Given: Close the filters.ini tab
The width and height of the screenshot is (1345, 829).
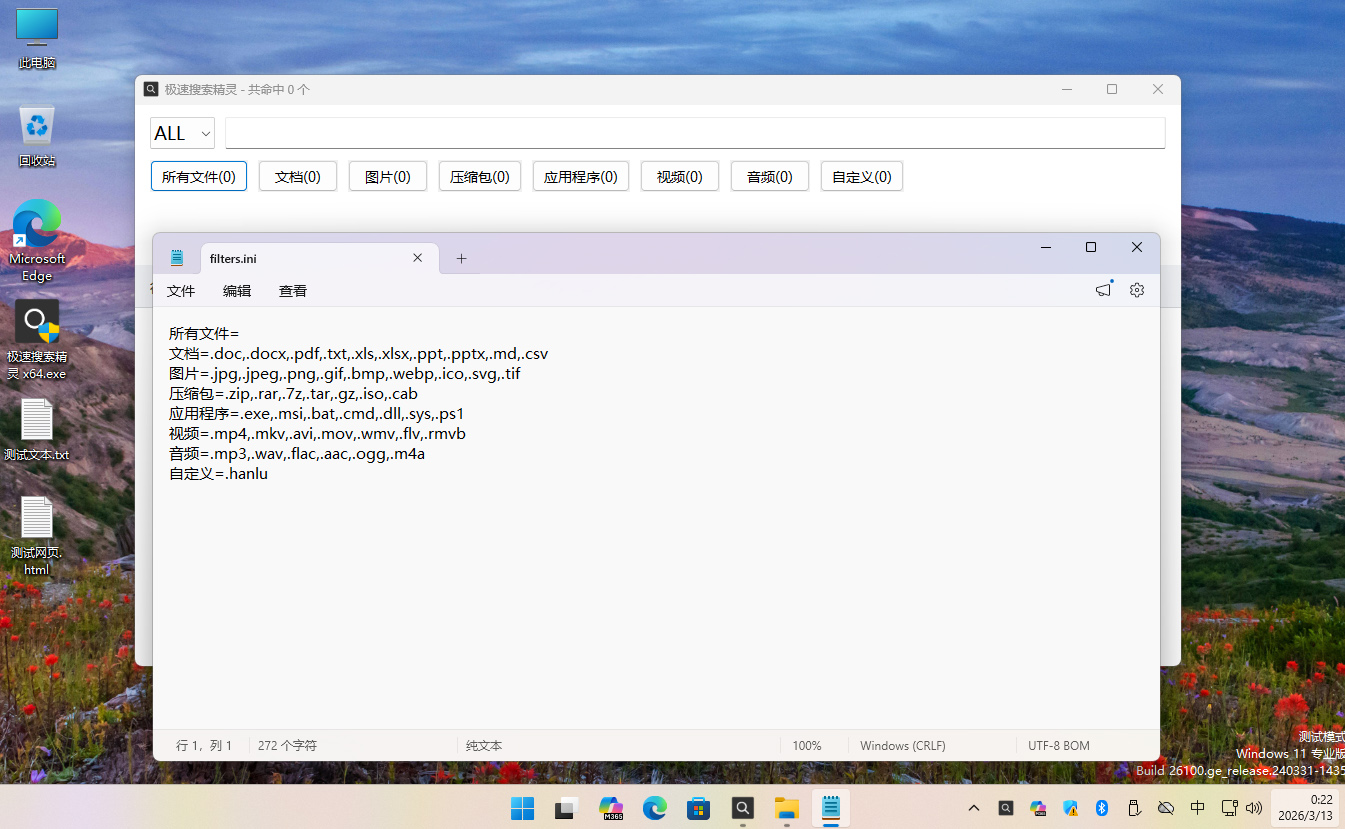Looking at the screenshot, I should (x=418, y=258).
